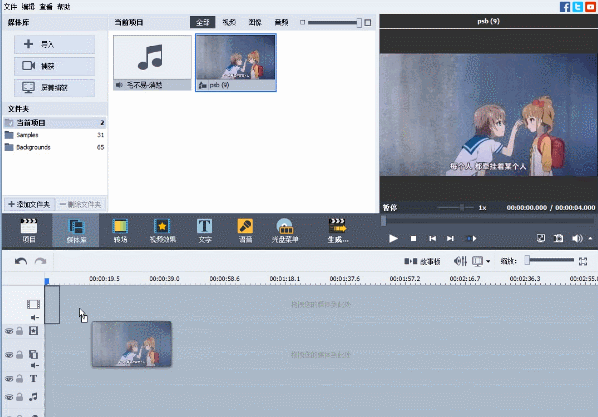Open the Twitter link icon
This screenshot has height=417, width=598.
577,6
